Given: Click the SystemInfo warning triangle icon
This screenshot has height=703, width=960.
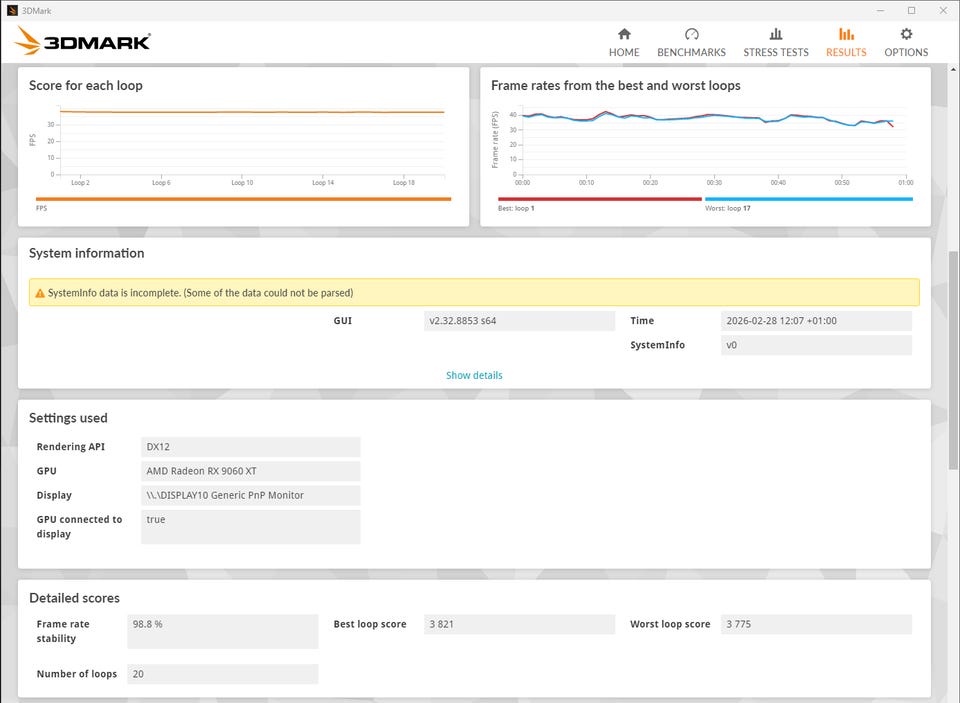Looking at the screenshot, I should coord(40,293).
